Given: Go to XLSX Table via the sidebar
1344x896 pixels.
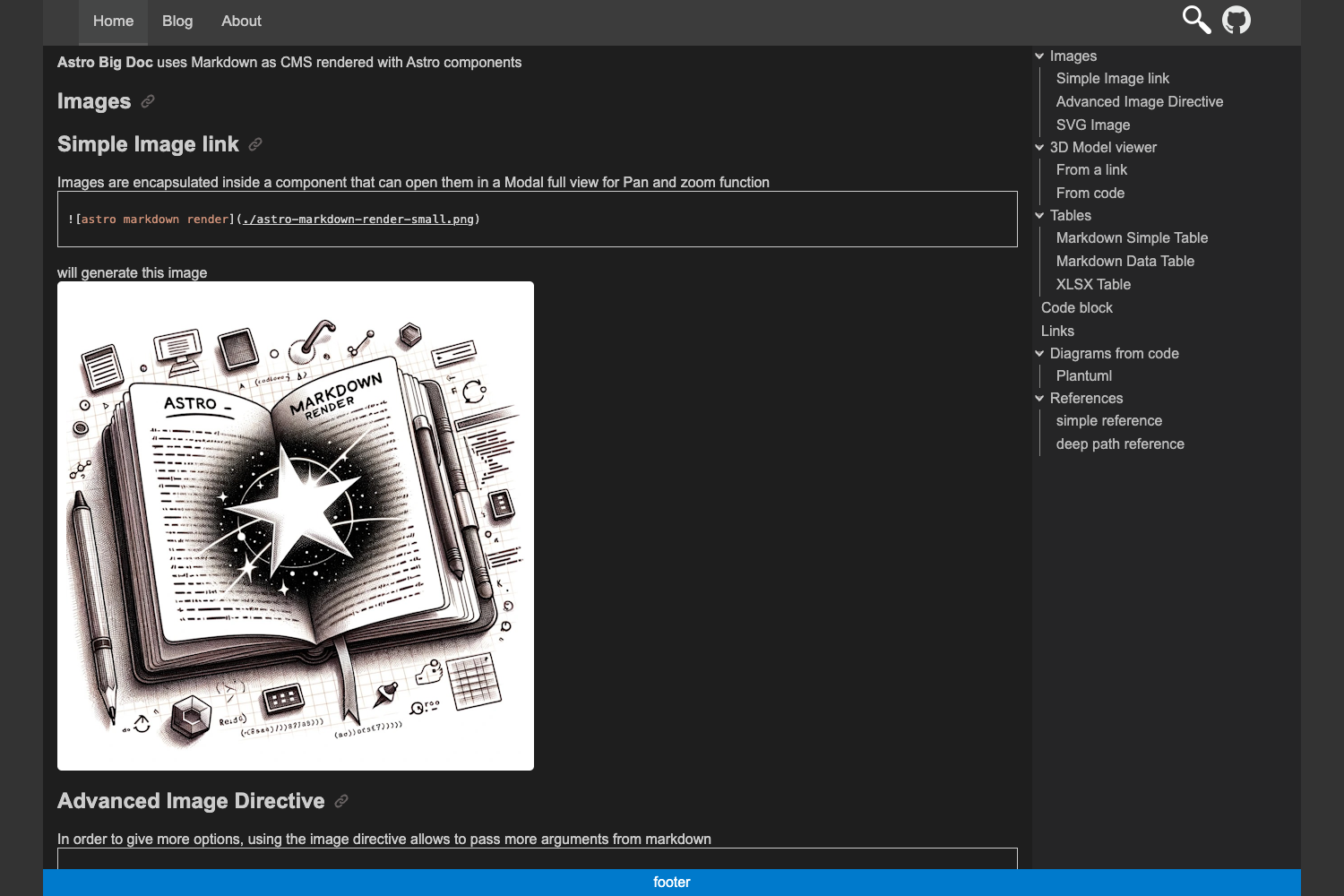Looking at the screenshot, I should coord(1093,284).
